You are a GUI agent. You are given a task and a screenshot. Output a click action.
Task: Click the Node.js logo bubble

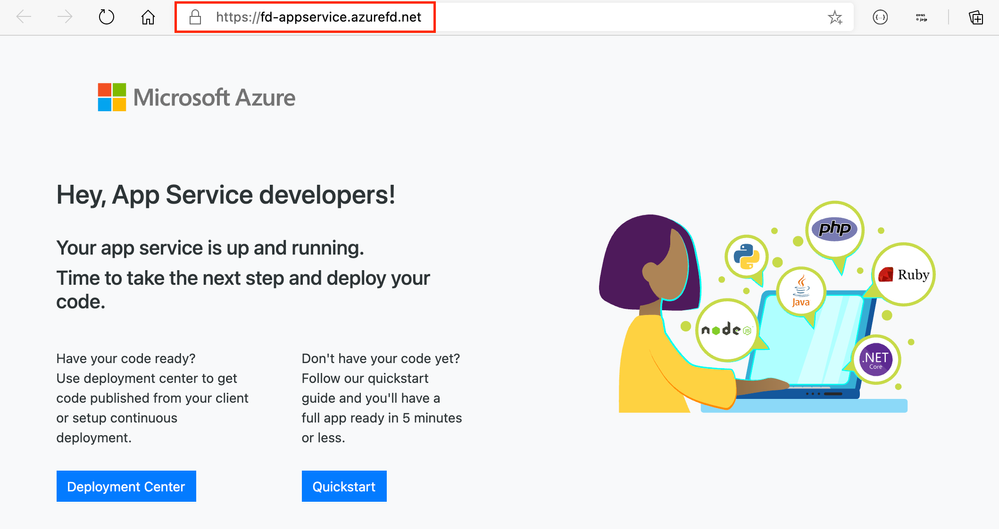[x=727, y=330]
